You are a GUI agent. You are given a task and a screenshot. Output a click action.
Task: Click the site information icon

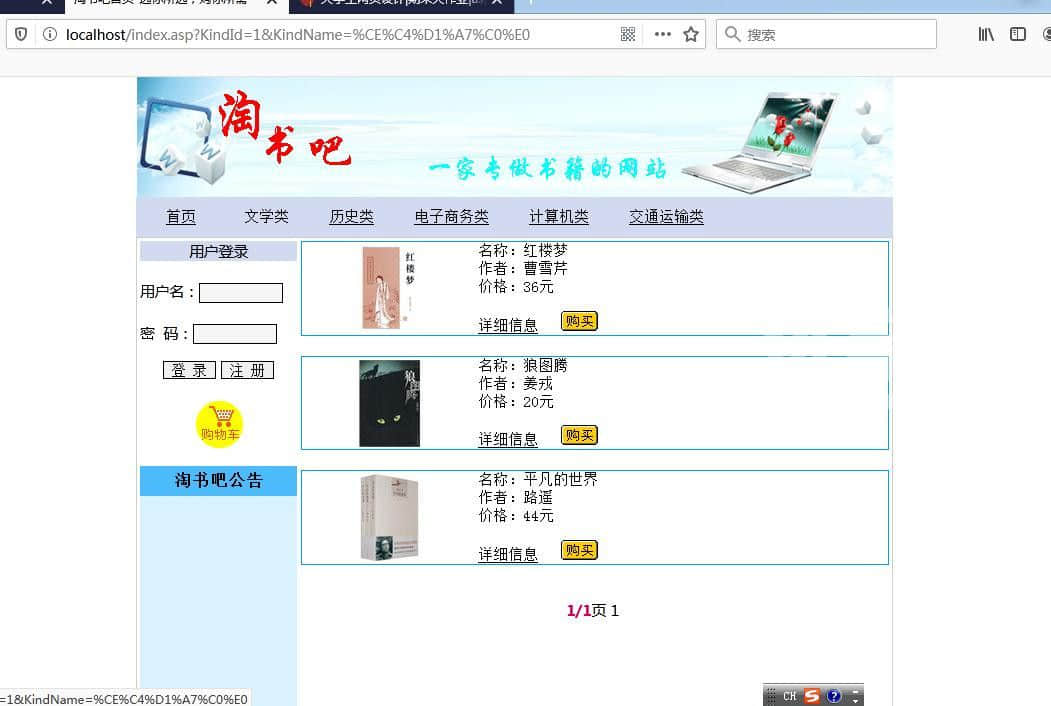coord(49,34)
